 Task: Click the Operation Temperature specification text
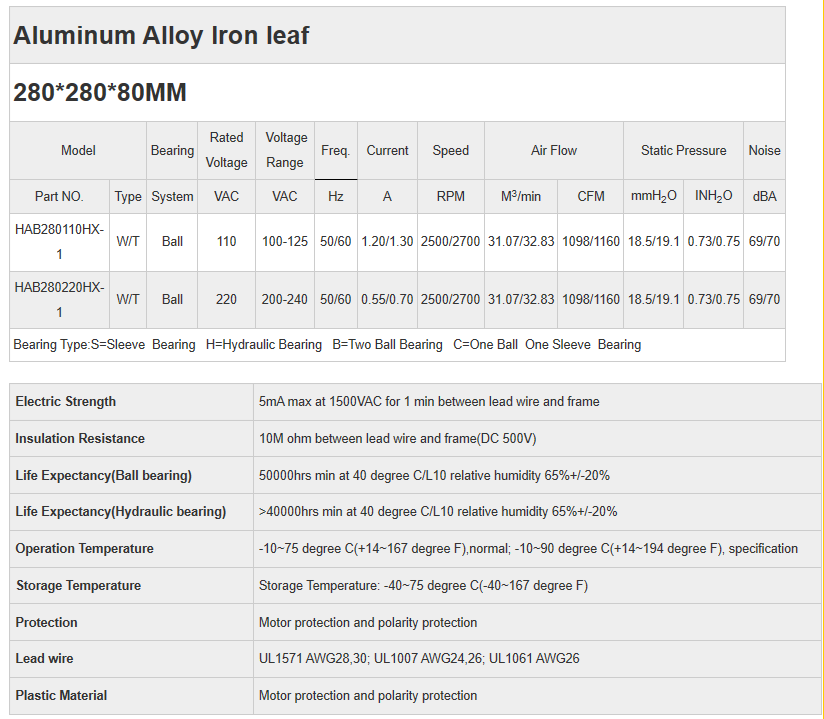[528, 549]
